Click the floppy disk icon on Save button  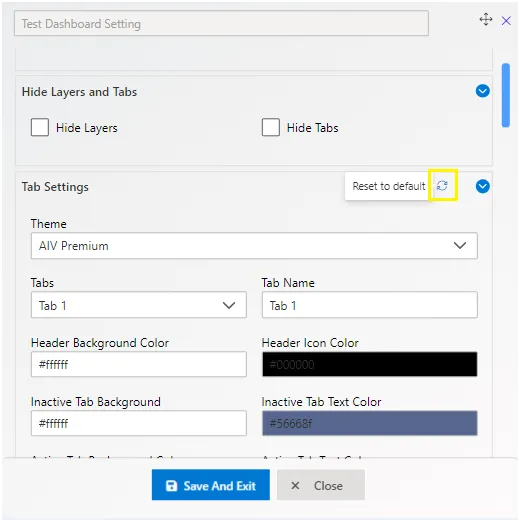pos(171,486)
